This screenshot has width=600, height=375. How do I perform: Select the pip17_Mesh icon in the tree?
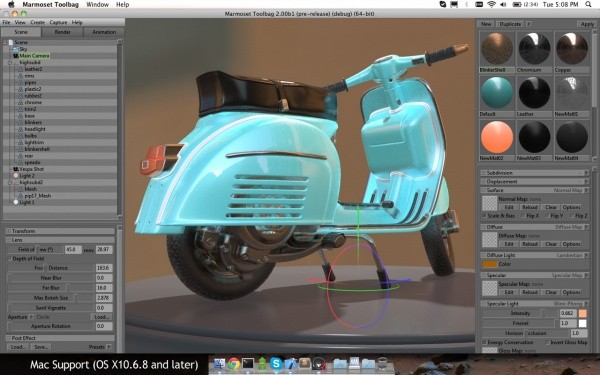point(21,196)
